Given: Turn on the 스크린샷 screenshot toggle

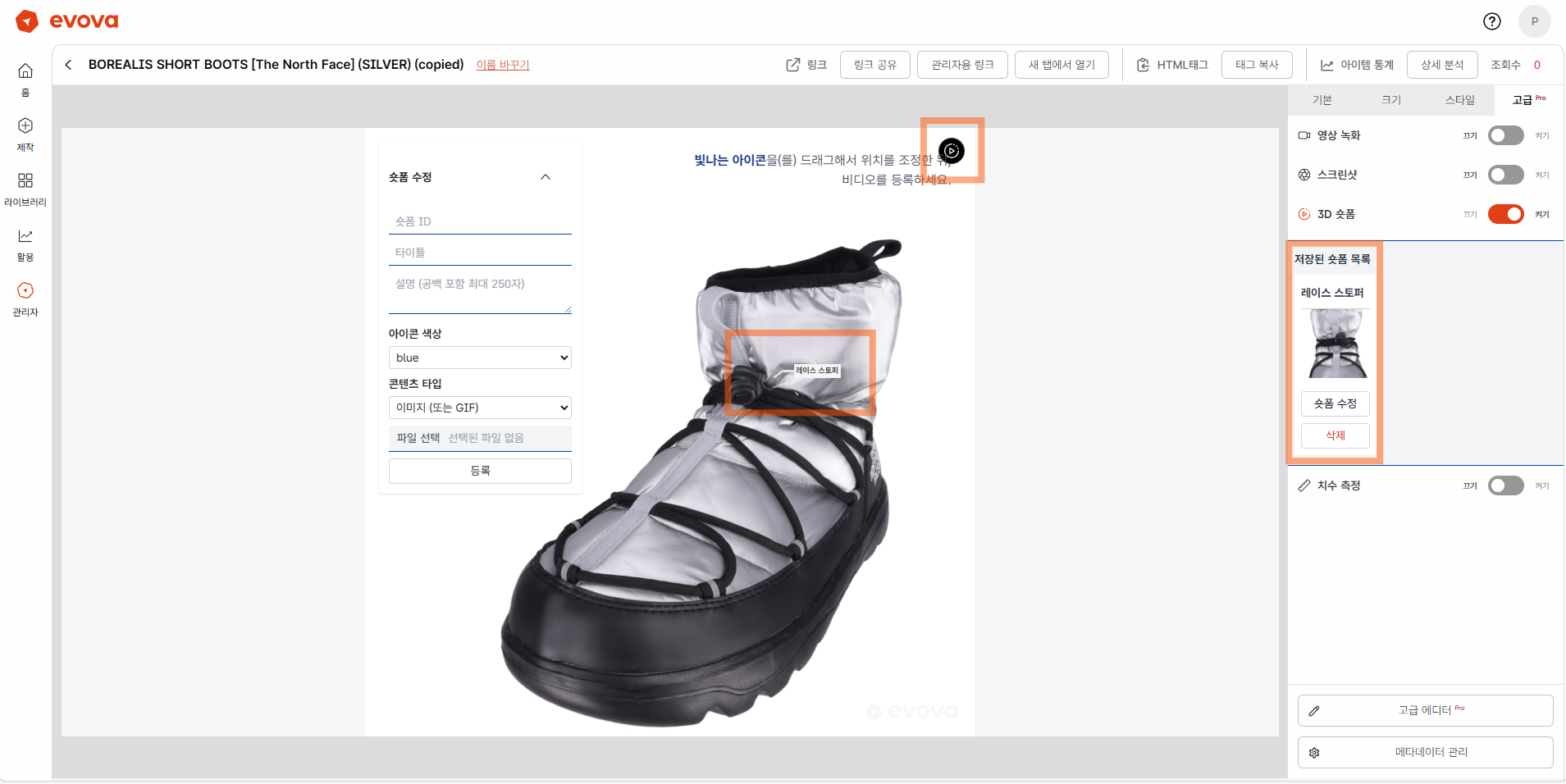Looking at the screenshot, I should tap(1505, 175).
